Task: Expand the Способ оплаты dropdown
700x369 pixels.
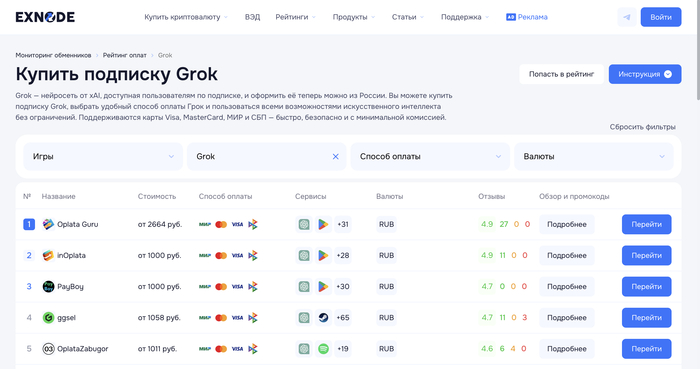Action: click(430, 157)
